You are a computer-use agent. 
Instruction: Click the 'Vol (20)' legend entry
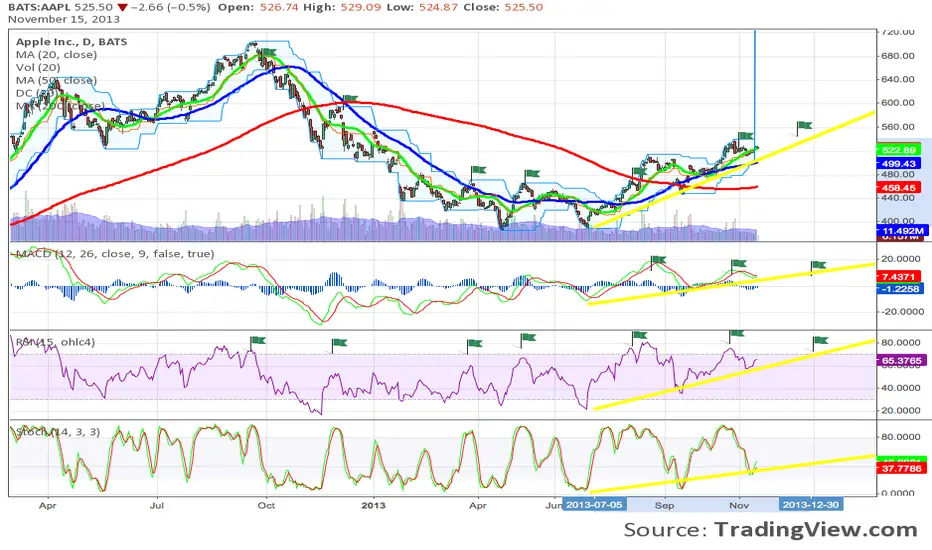pyautogui.click(x=38, y=67)
